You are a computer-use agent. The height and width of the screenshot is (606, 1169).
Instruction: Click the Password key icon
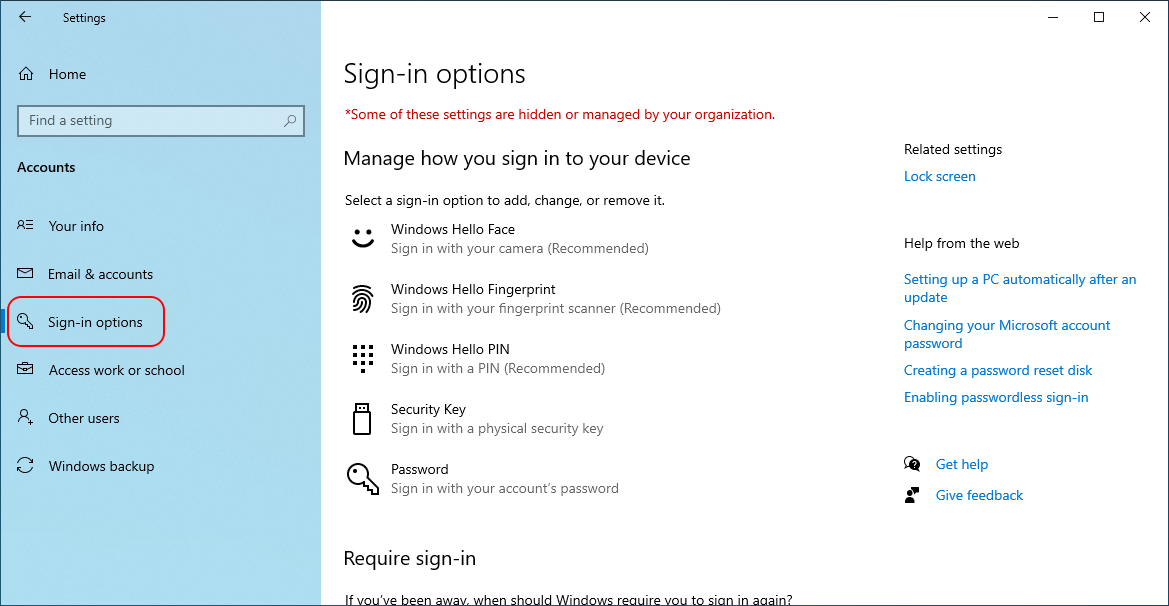pyautogui.click(x=362, y=478)
